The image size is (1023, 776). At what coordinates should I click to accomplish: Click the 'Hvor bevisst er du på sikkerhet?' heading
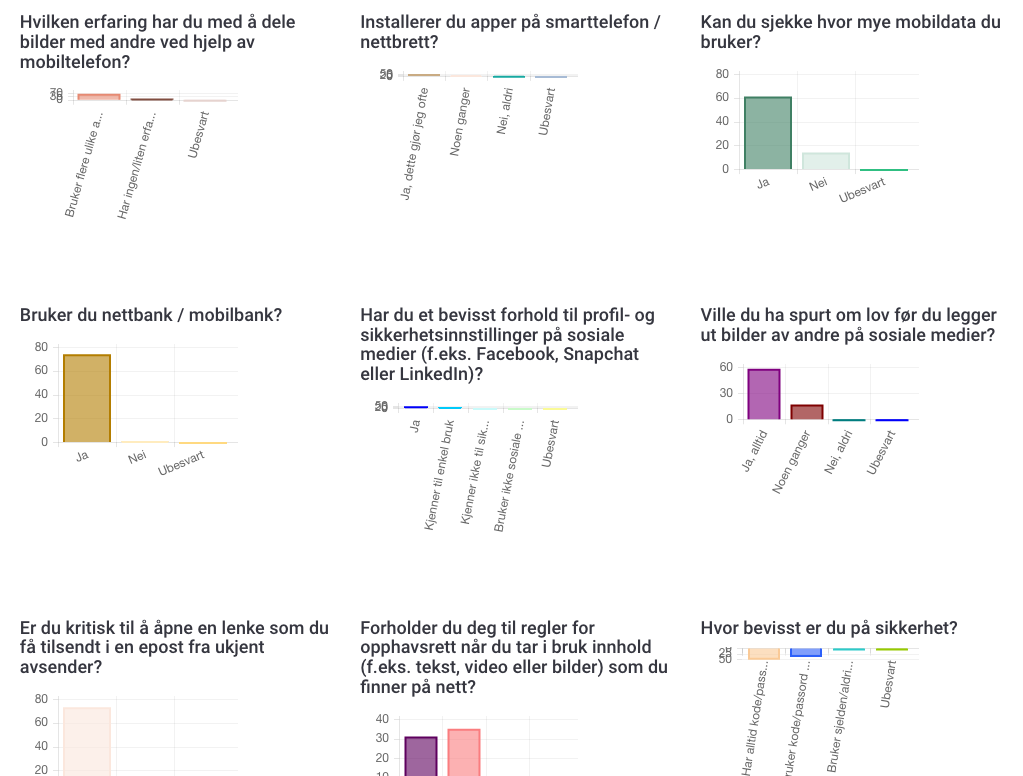pyautogui.click(x=829, y=628)
